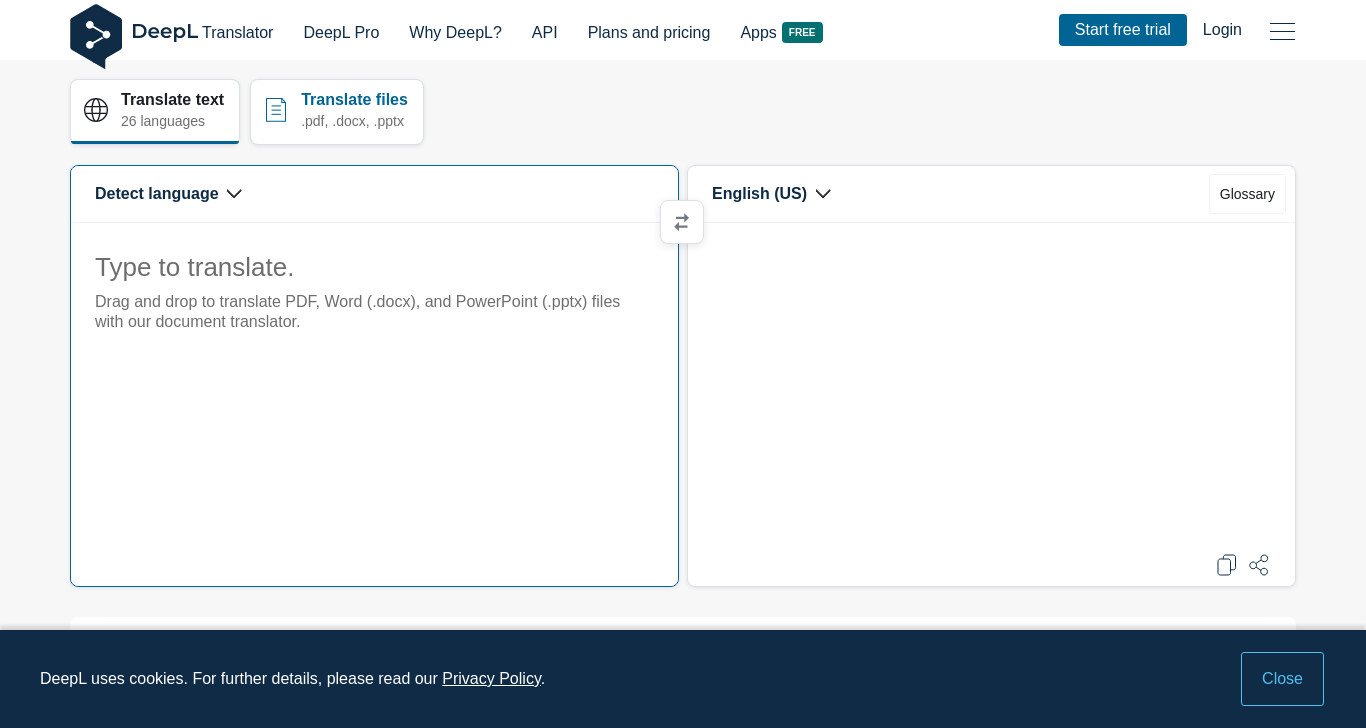
Task: Open the hamburger menu icon
Action: point(1282,31)
